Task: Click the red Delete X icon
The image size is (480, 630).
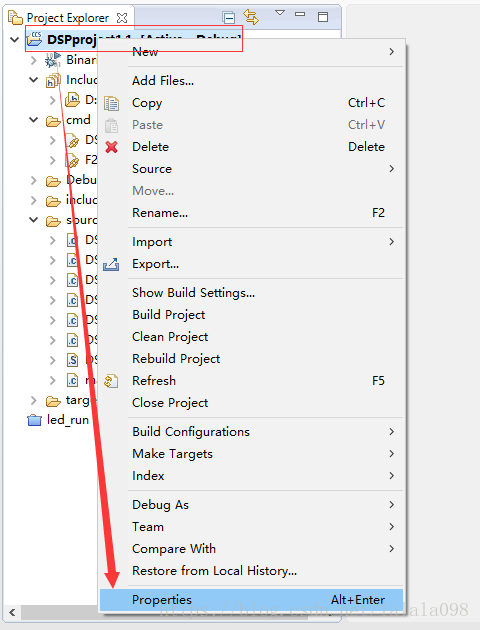Action: [111, 147]
